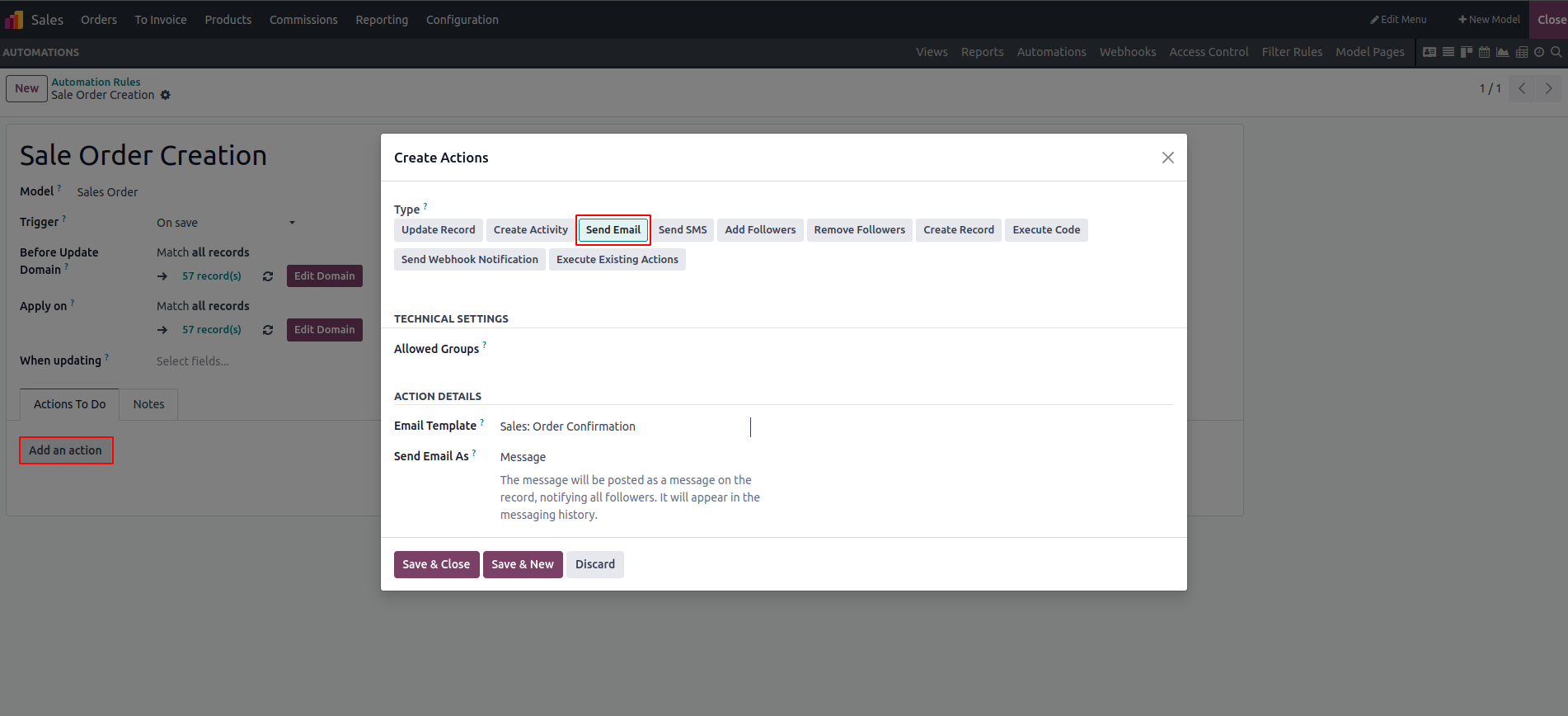Open the Access Control studio menu item
Screen dimensions: 1568x716
(x=1209, y=52)
